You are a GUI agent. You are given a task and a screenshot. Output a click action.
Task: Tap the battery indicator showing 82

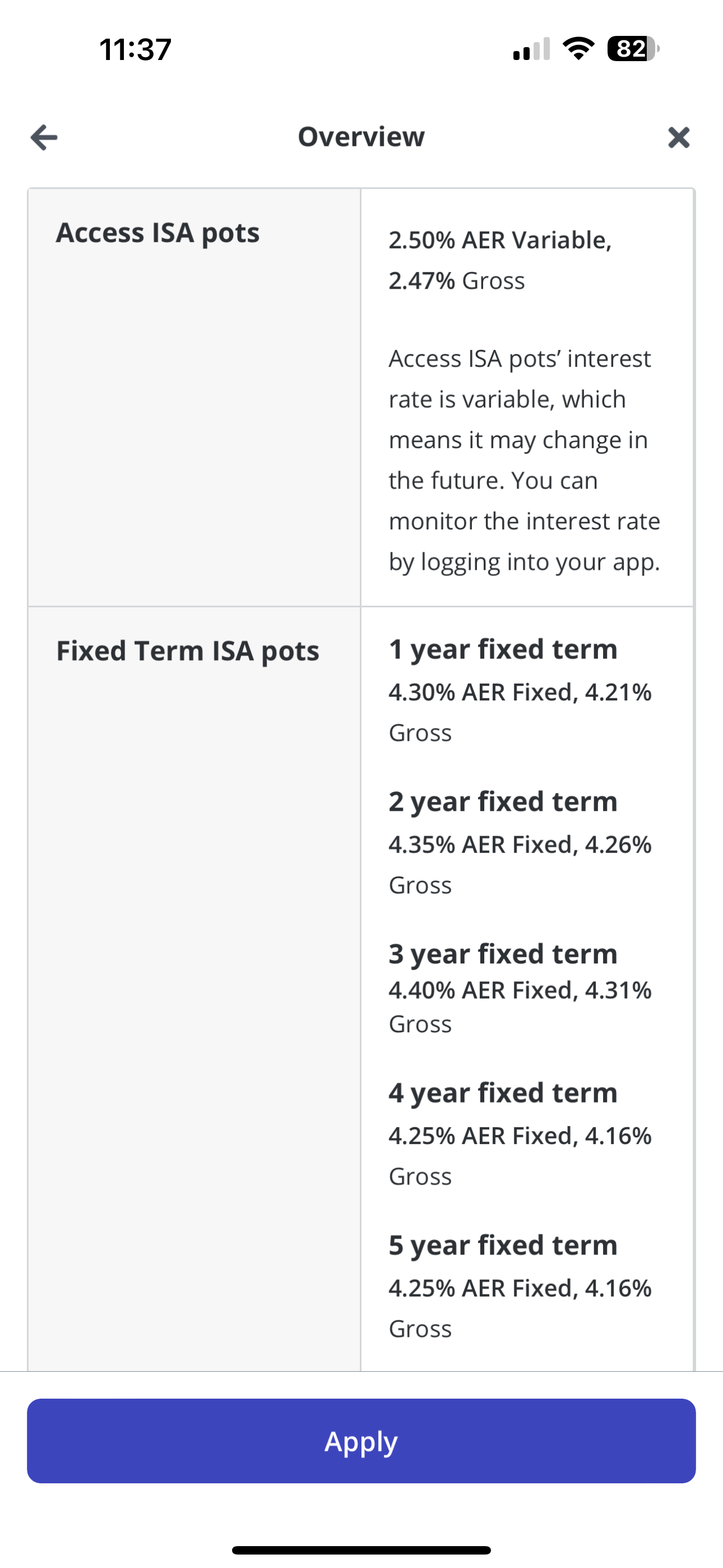point(633,49)
